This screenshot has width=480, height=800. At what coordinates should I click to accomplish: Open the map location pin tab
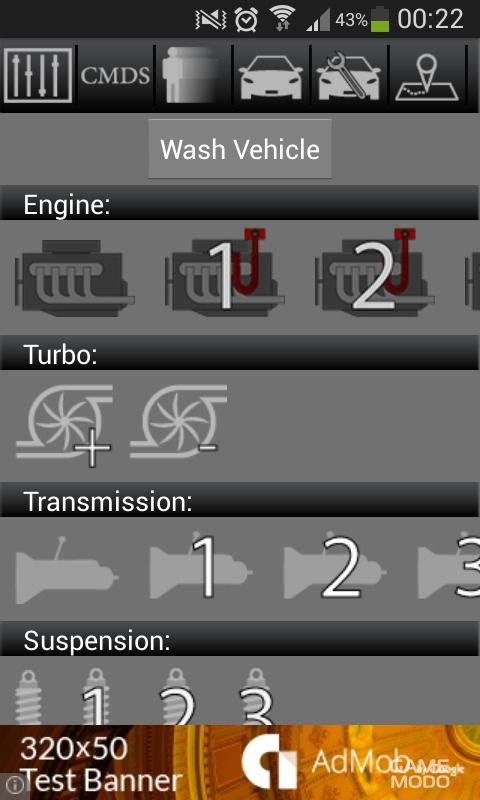tap(427, 75)
